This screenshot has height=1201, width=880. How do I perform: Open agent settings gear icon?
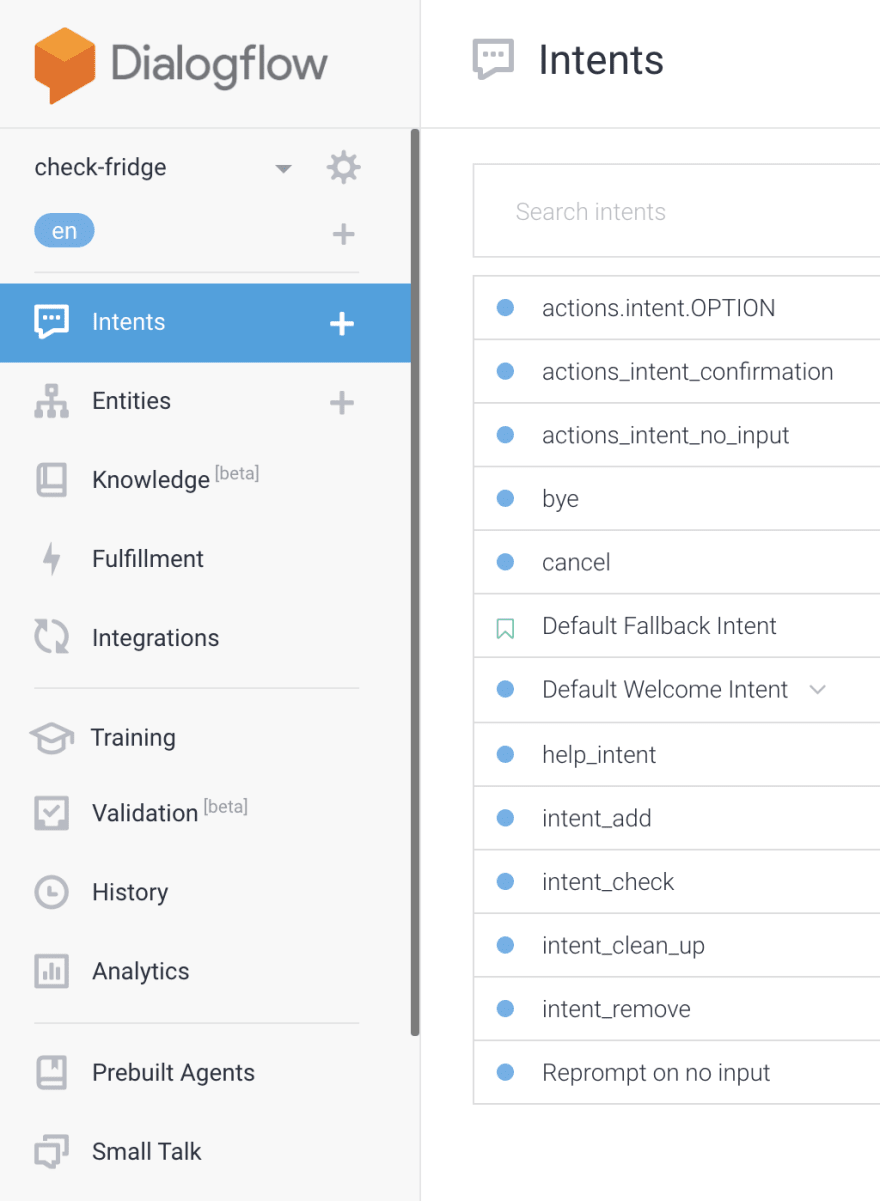(x=343, y=167)
